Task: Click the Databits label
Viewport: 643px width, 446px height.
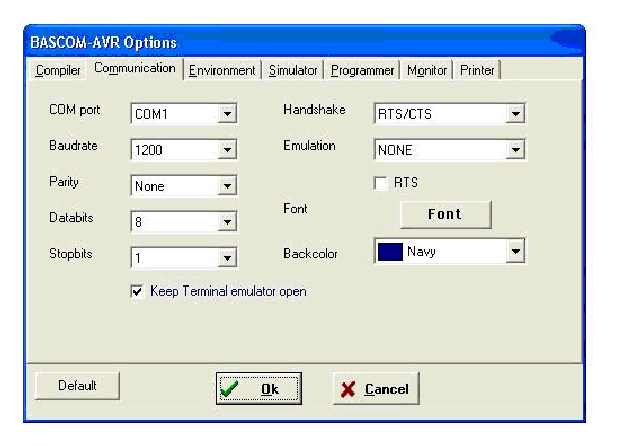Action: tap(71, 217)
